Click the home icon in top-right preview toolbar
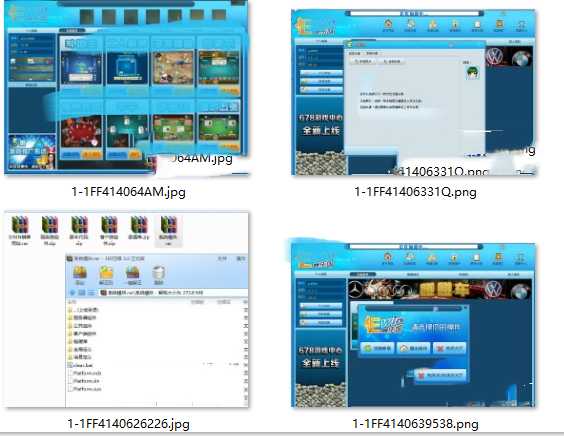Viewport: 564px width, 436px height. pyautogui.click(x=388, y=24)
